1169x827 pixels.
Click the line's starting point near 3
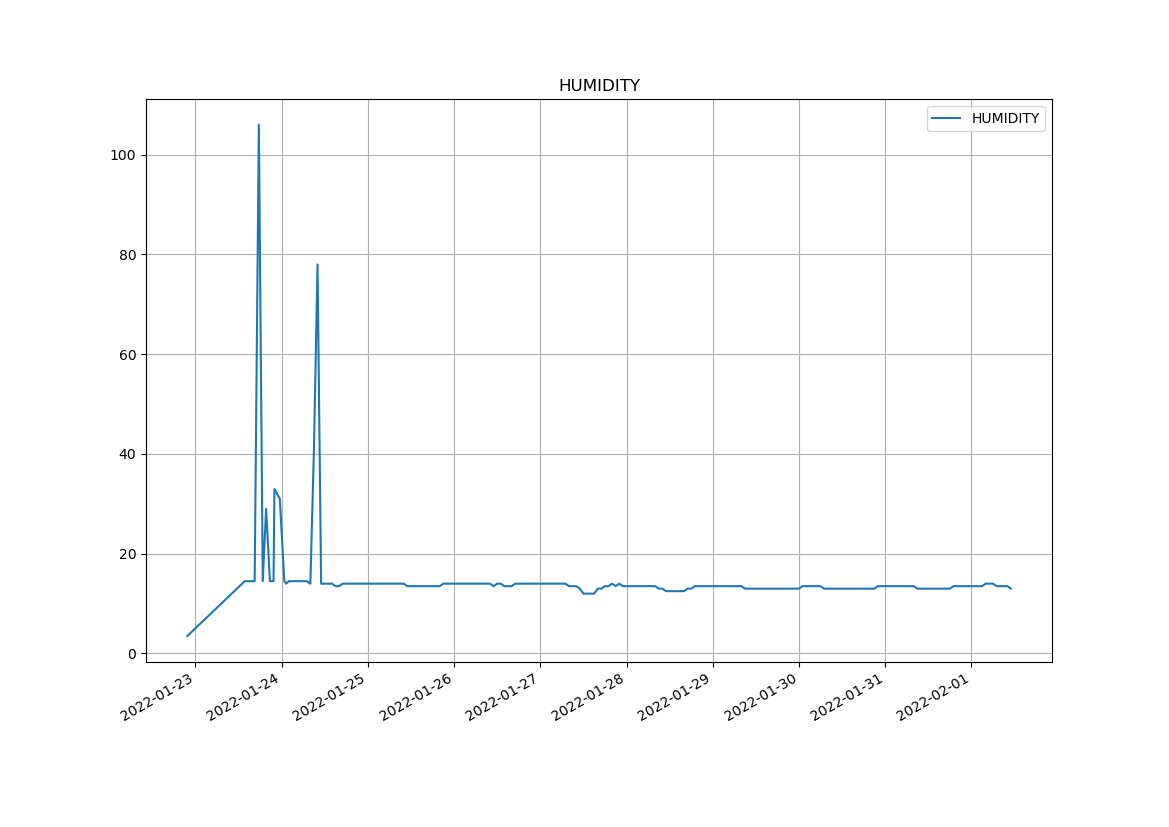click(x=187, y=636)
